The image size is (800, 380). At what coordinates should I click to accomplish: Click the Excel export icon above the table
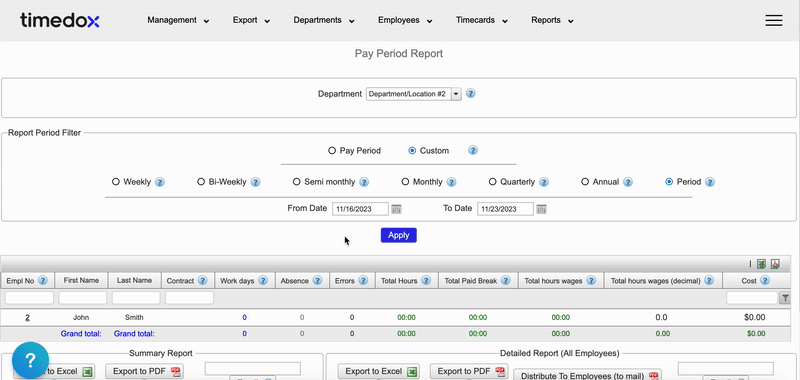(761, 264)
